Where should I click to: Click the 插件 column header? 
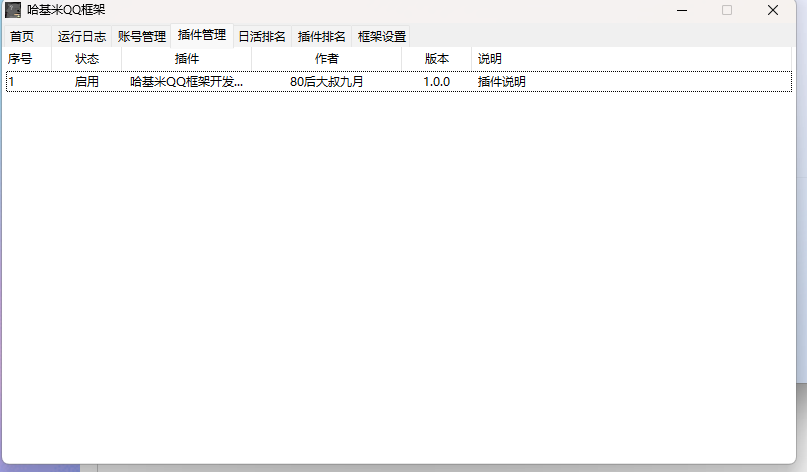187,59
